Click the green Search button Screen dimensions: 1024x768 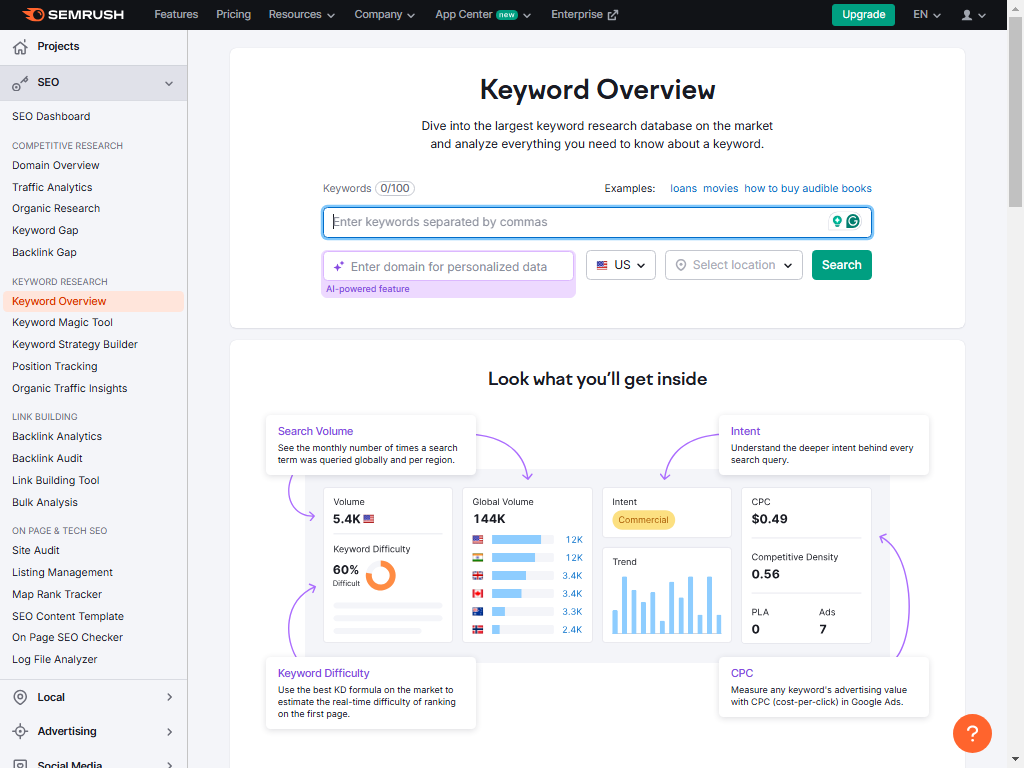(x=841, y=265)
